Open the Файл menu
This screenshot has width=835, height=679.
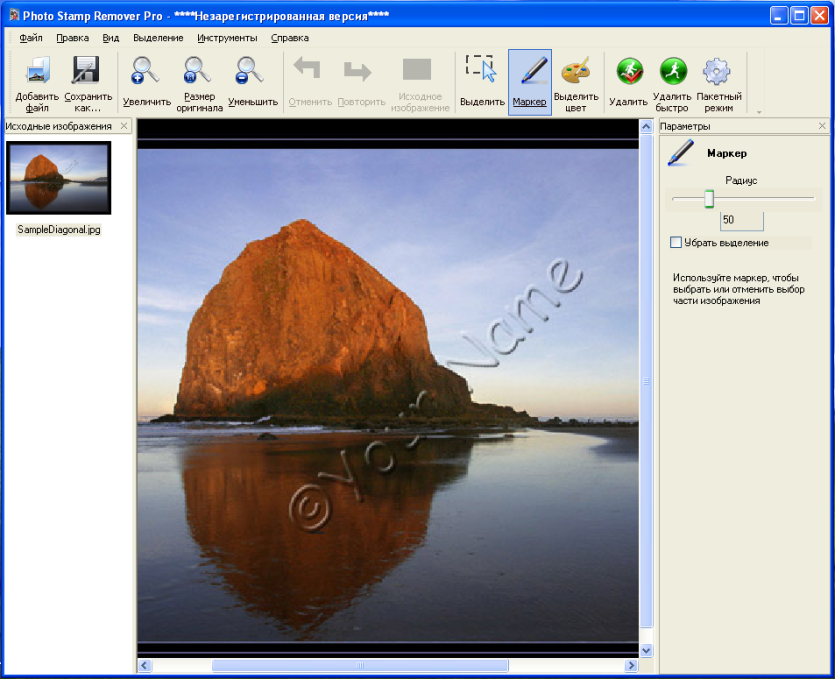tap(31, 38)
